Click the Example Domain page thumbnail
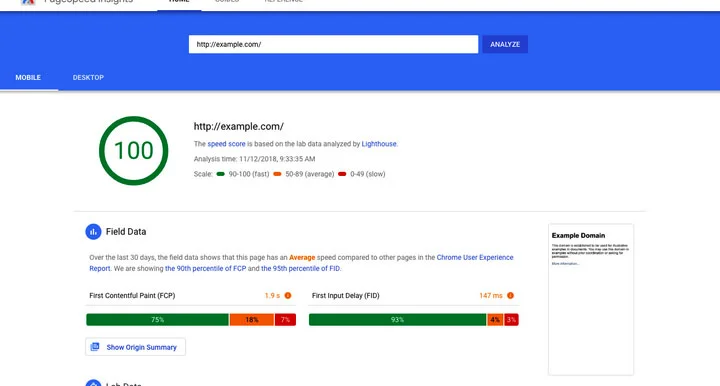The width and height of the screenshot is (720, 386). 591,299
